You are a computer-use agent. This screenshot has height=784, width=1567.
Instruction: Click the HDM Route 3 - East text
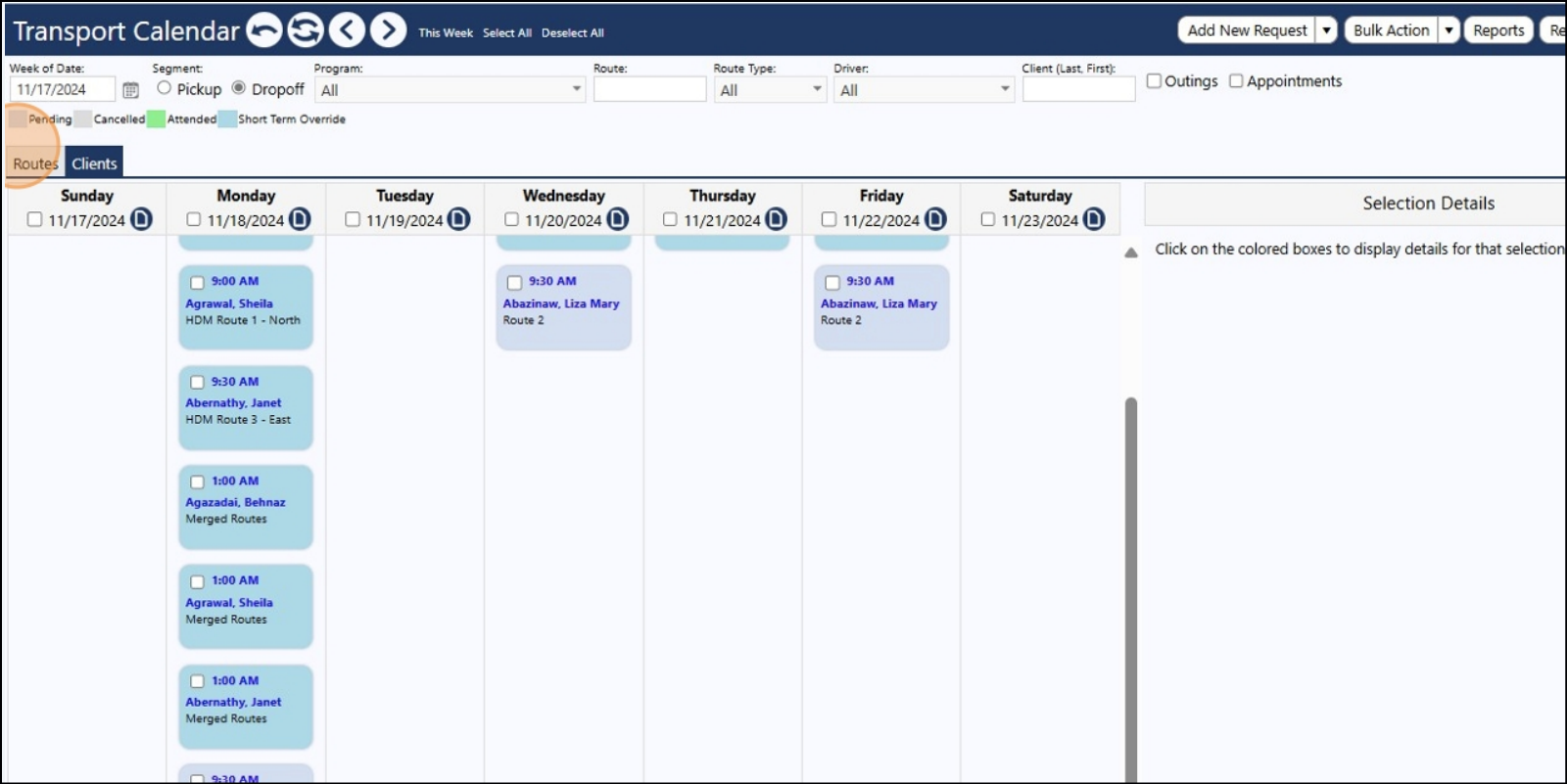238,419
